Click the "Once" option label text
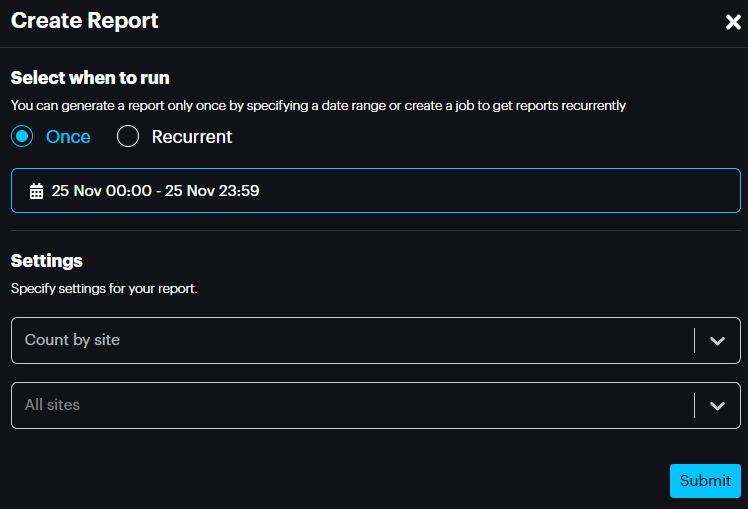Image resolution: width=748 pixels, height=509 pixels. coord(68,137)
